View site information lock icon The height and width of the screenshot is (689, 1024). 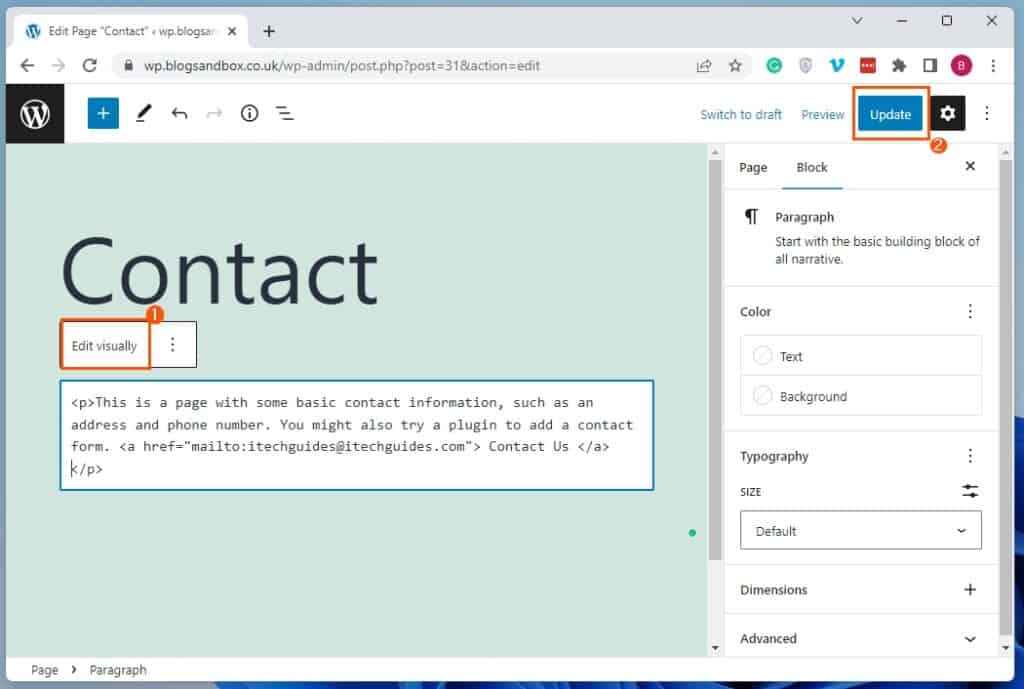129,65
